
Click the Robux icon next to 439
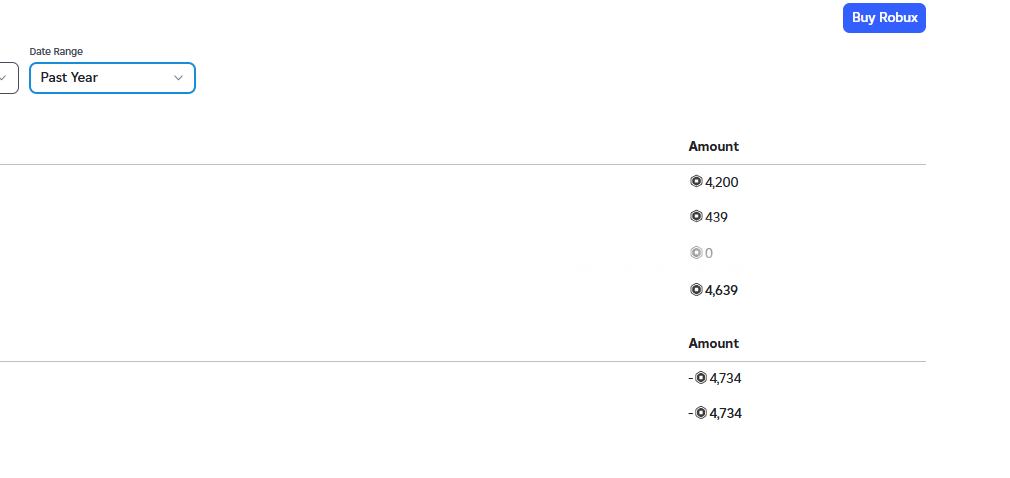pyautogui.click(x=696, y=216)
